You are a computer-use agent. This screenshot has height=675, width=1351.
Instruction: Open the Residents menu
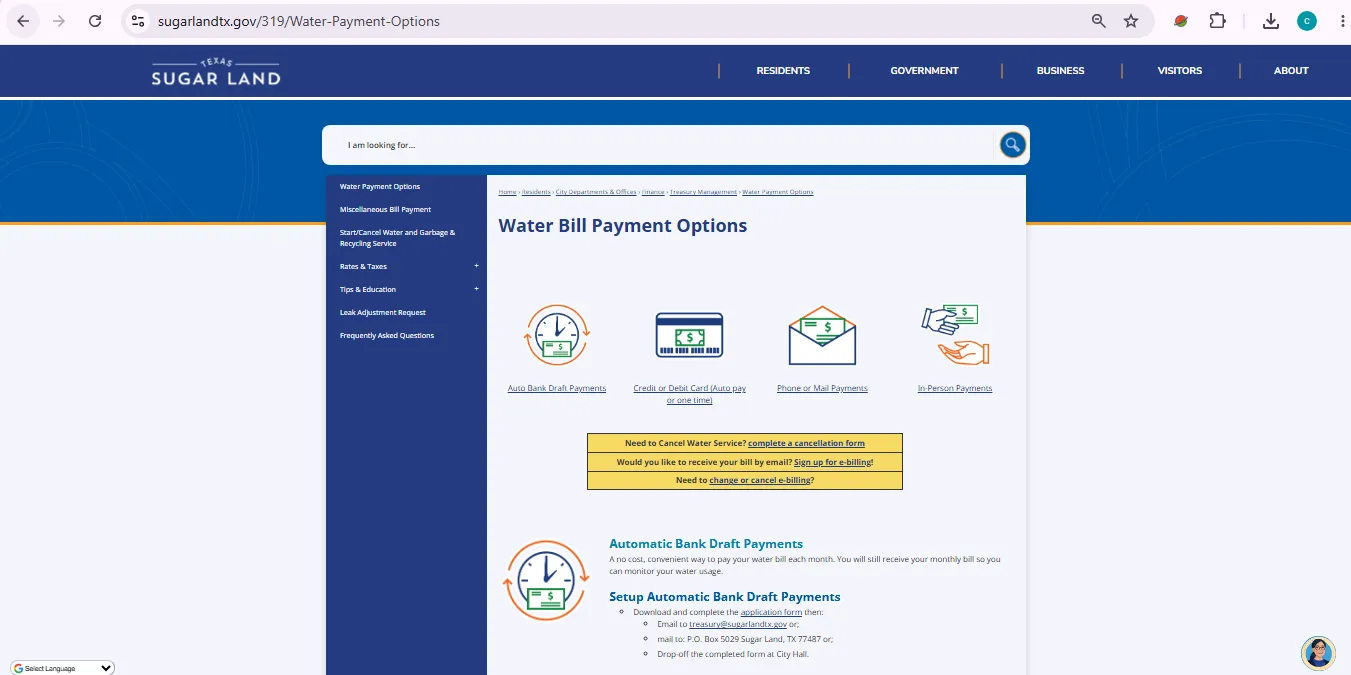point(783,71)
